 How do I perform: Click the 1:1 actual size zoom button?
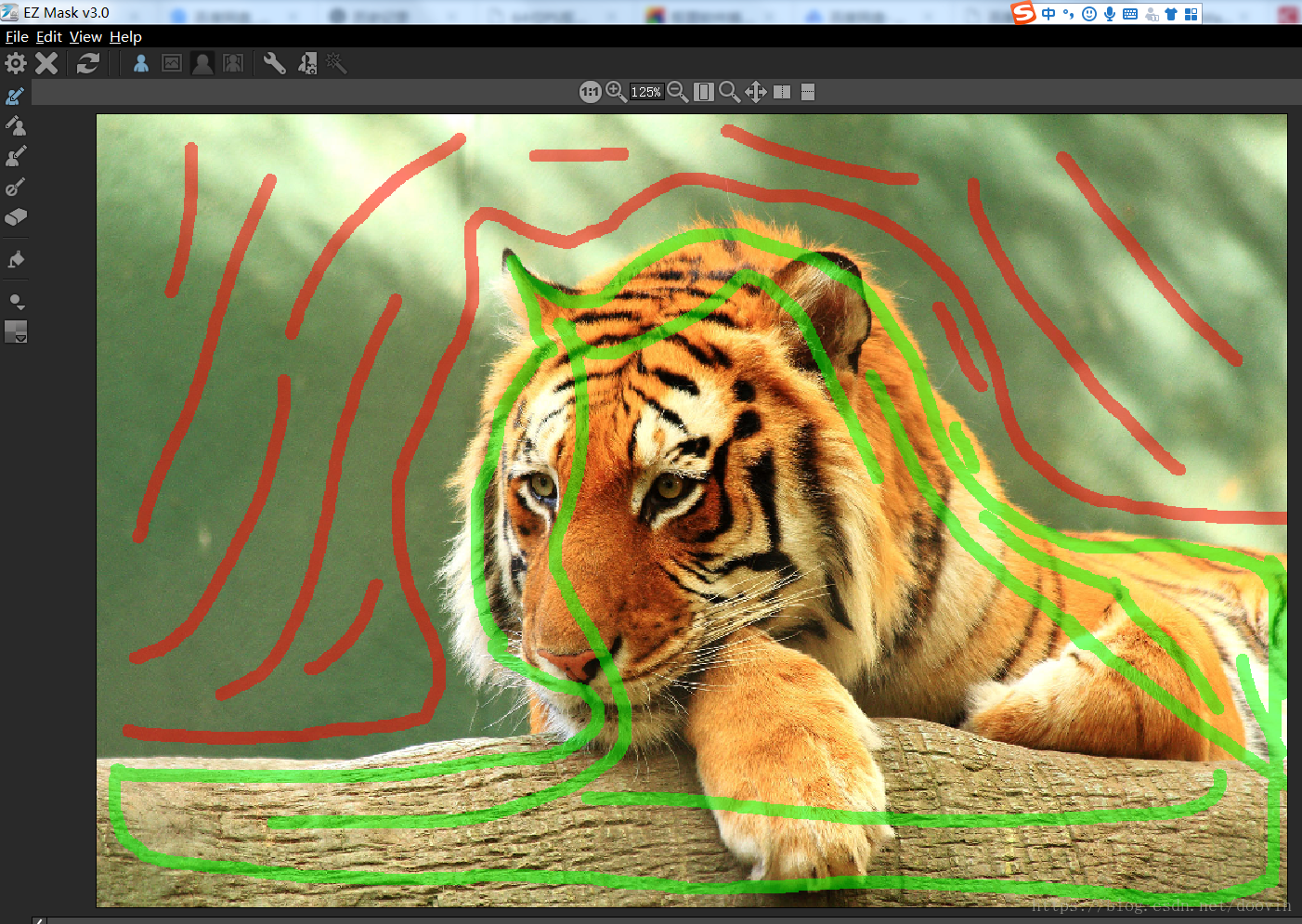pyautogui.click(x=590, y=92)
